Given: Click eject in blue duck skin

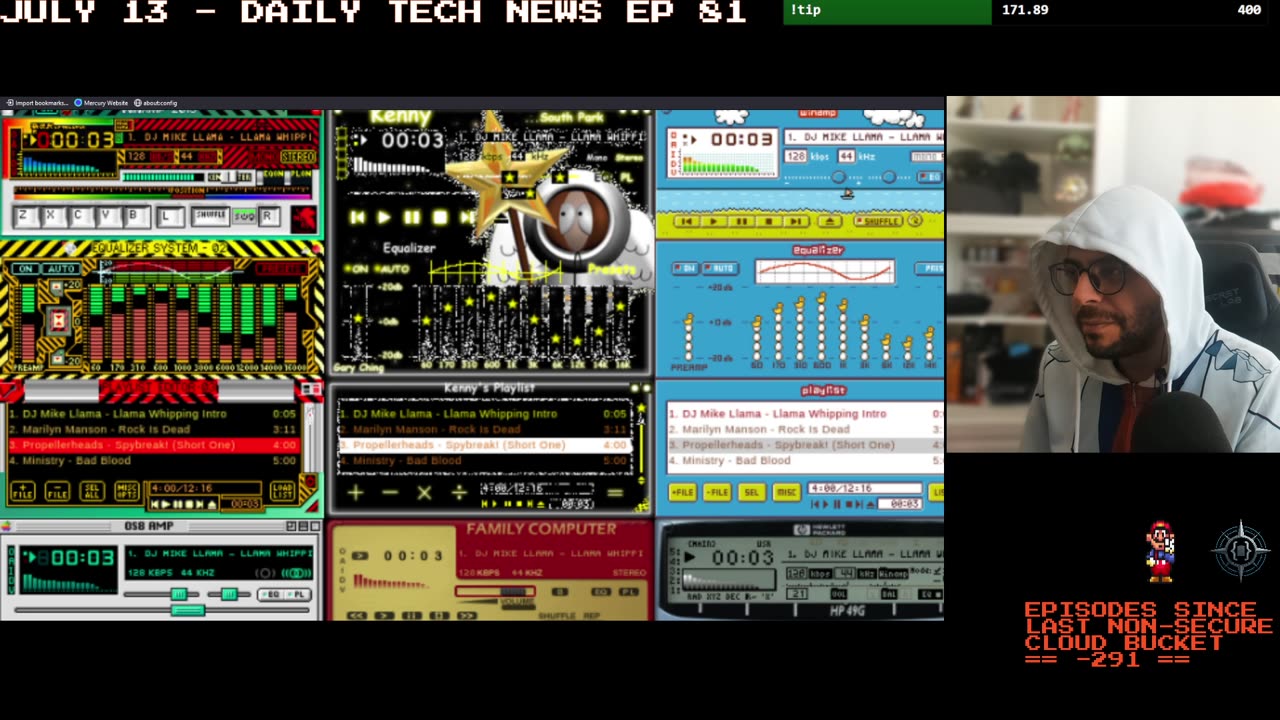Looking at the screenshot, I should tap(830, 221).
